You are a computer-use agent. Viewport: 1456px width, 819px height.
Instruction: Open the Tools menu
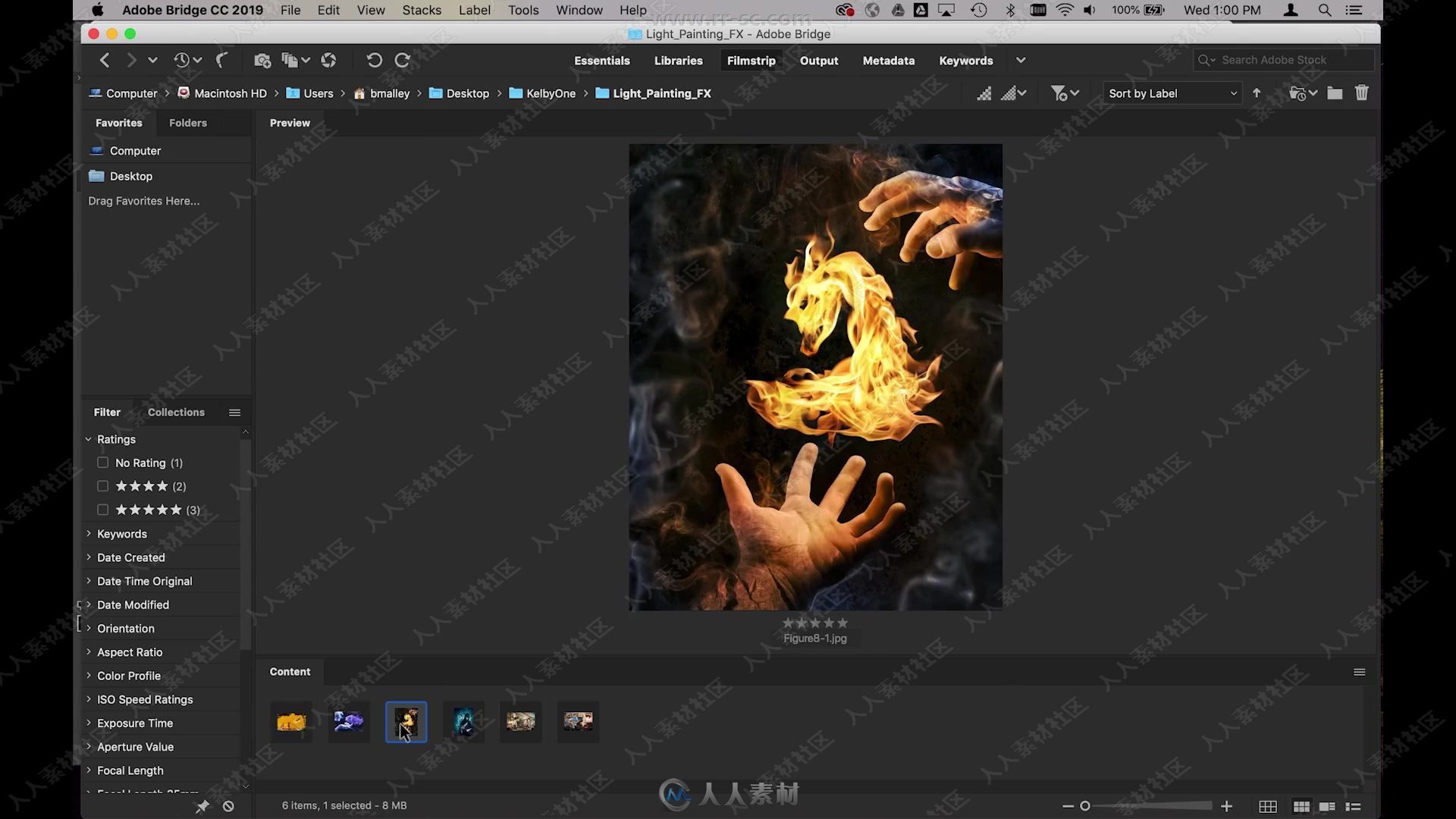[523, 10]
